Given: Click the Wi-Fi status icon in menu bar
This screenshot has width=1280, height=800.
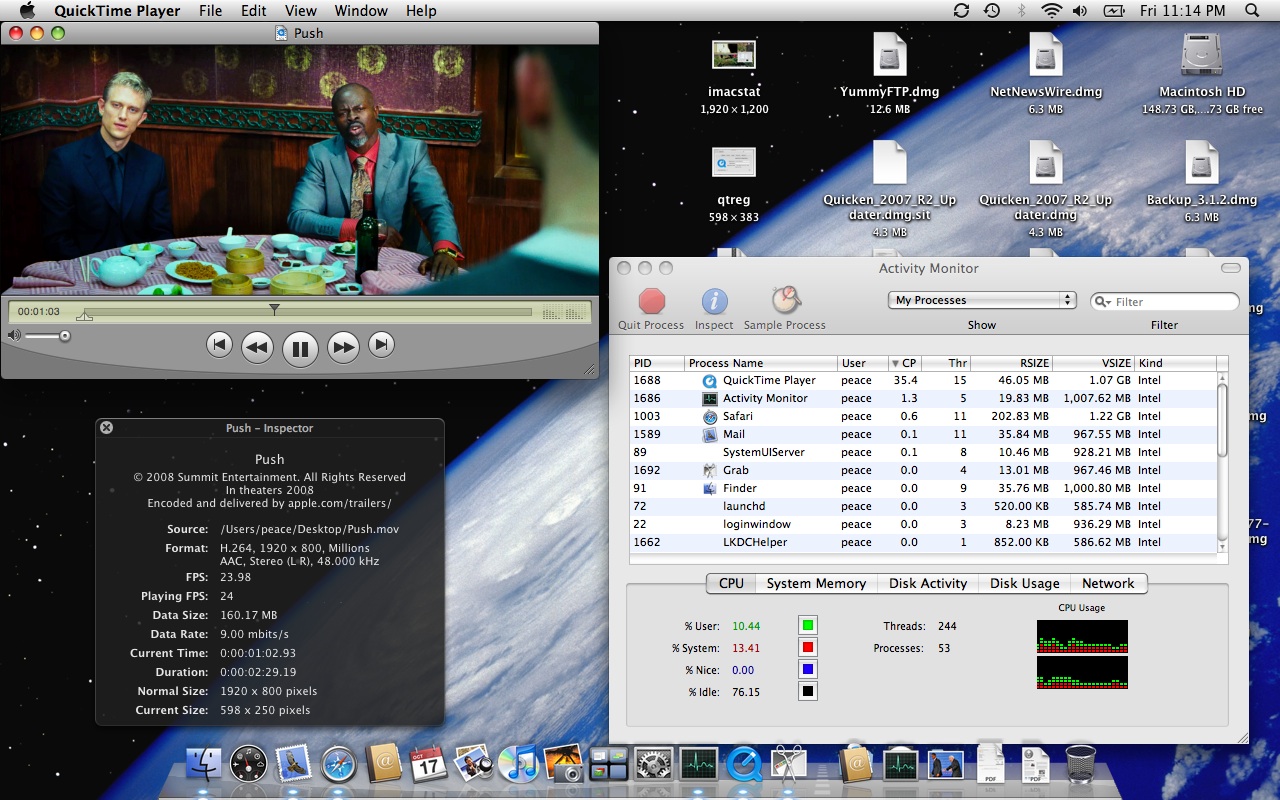Looking at the screenshot, I should pyautogui.click(x=1051, y=11).
